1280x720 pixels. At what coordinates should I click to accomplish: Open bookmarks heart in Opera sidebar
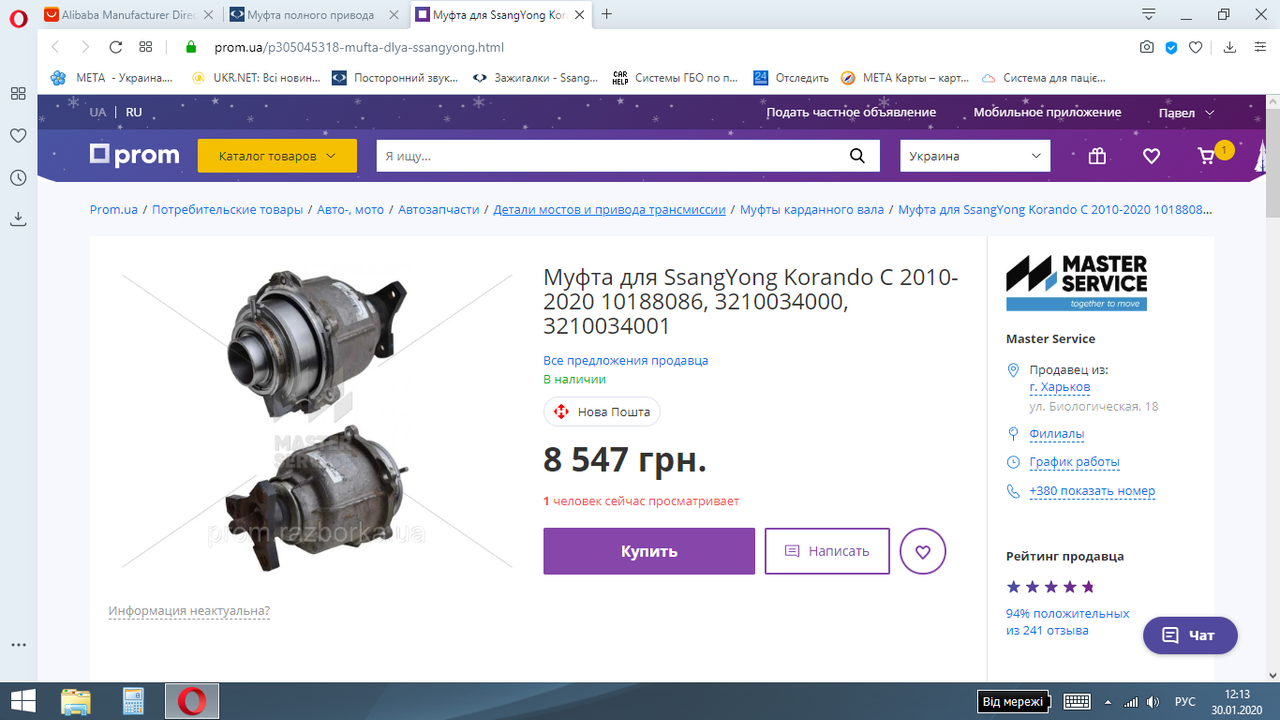click(x=18, y=136)
